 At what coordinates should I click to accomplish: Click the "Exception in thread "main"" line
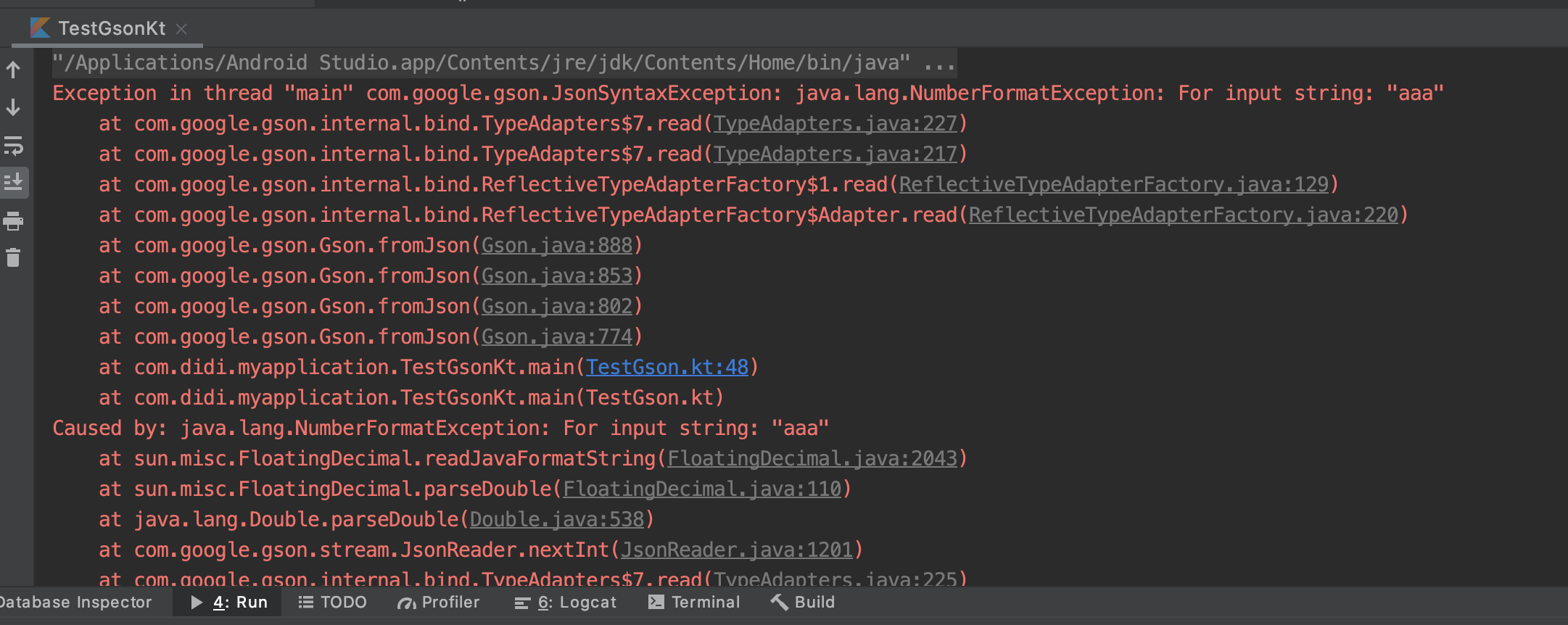pos(748,94)
